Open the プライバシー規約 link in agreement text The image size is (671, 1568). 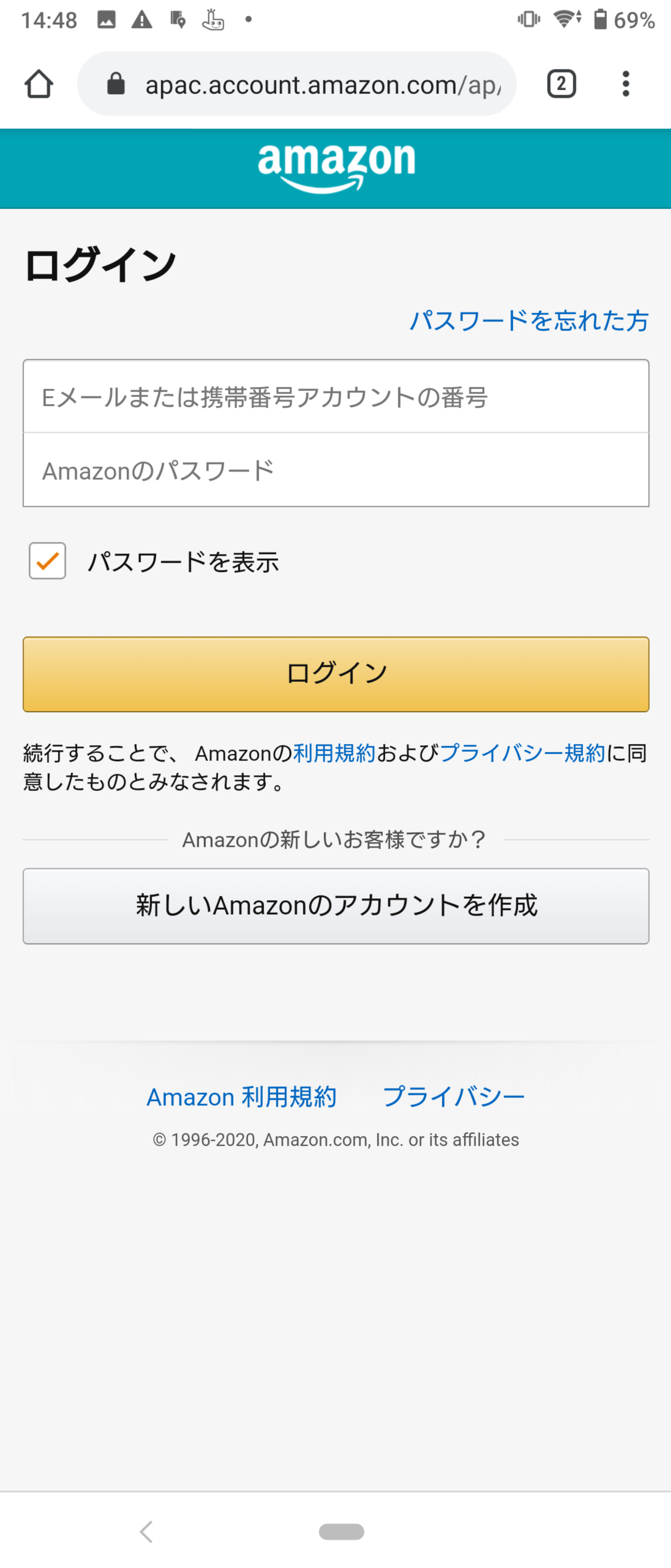tap(522, 753)
